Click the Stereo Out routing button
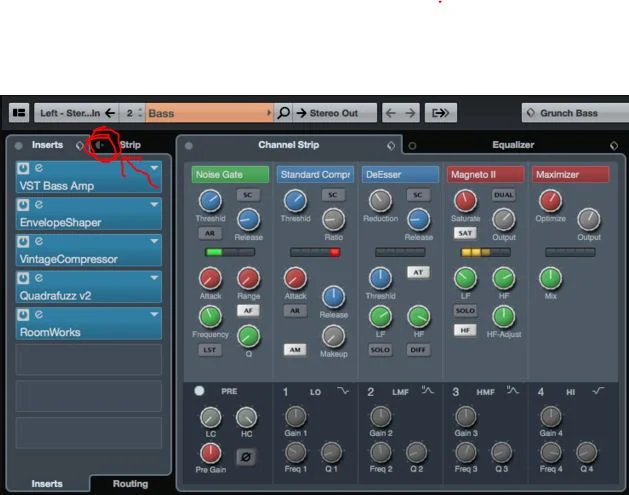The image size is (629, 495). pos(335,113)
